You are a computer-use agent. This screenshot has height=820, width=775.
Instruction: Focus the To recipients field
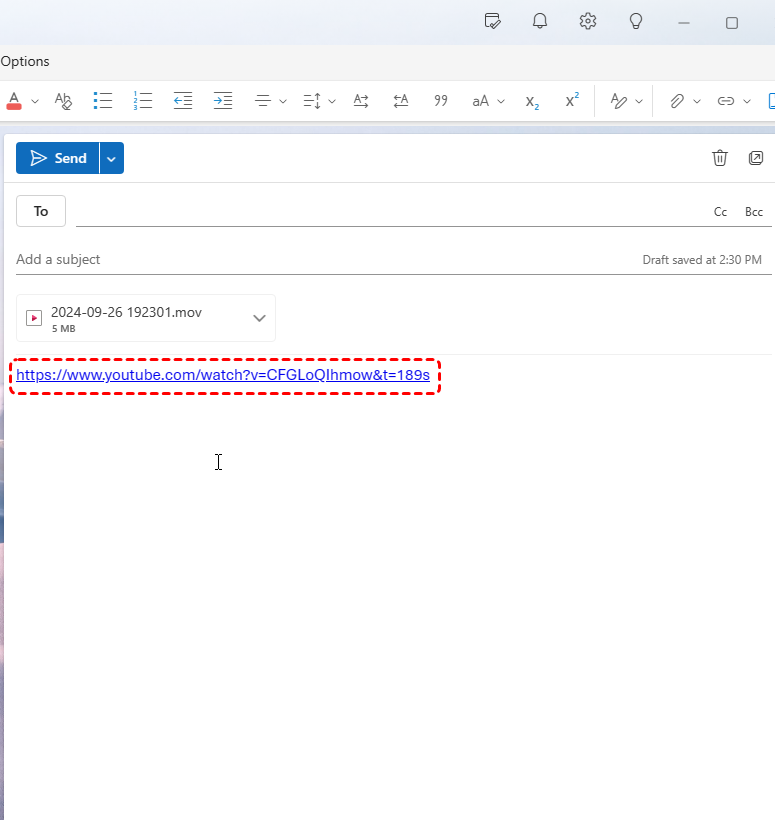[390, 211]
